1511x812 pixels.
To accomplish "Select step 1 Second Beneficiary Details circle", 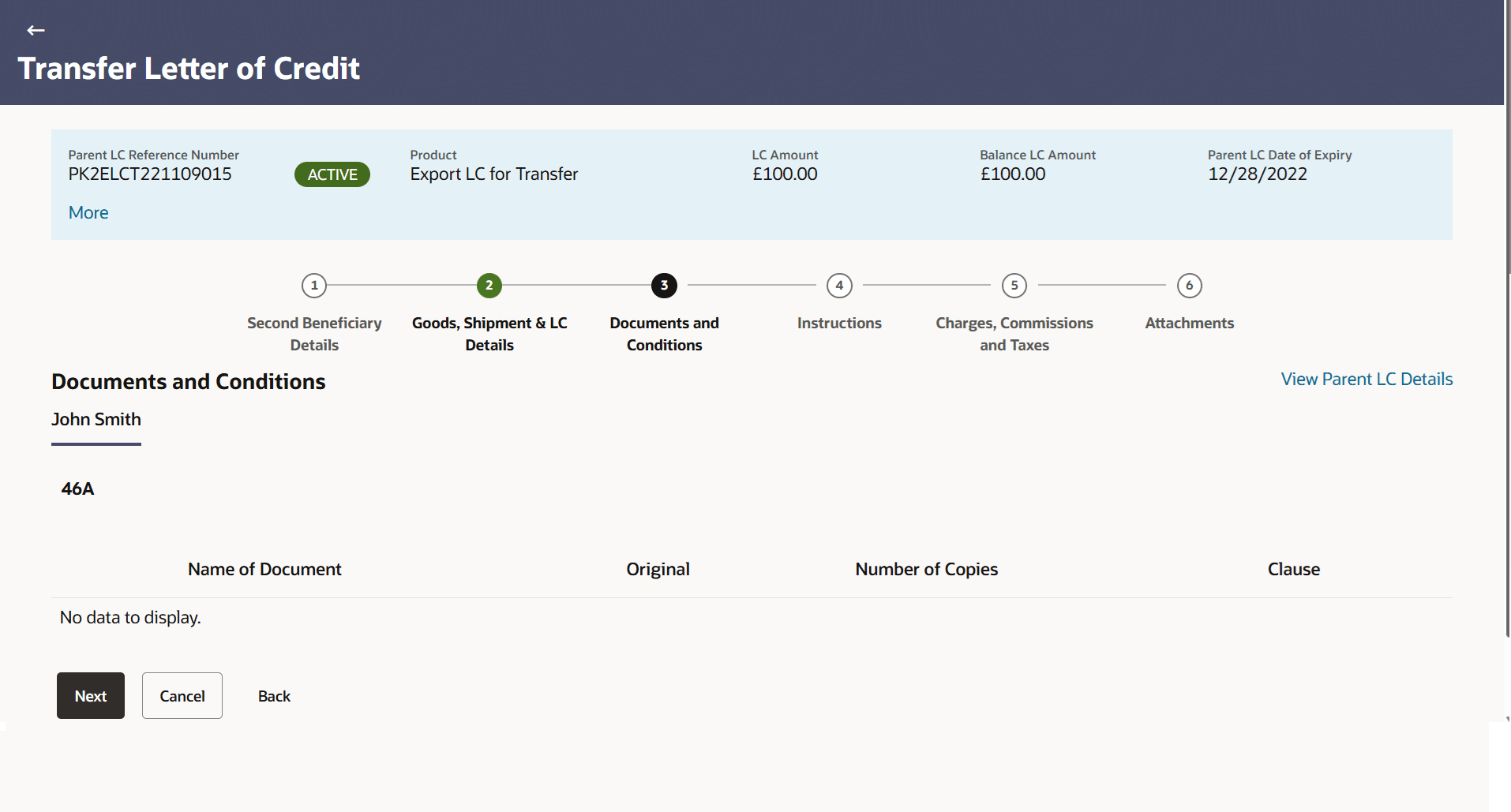I will tap(313, 286).
